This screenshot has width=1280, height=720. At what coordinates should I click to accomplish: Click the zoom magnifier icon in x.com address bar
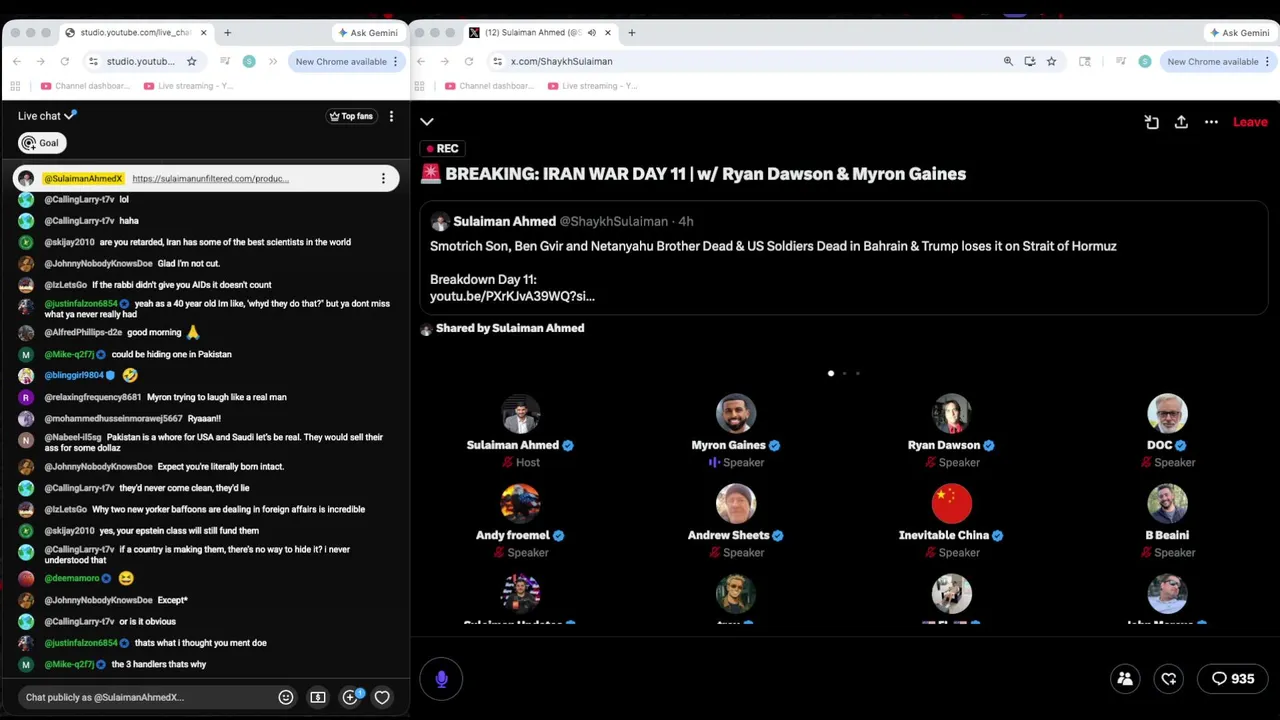click(1008, 61)
